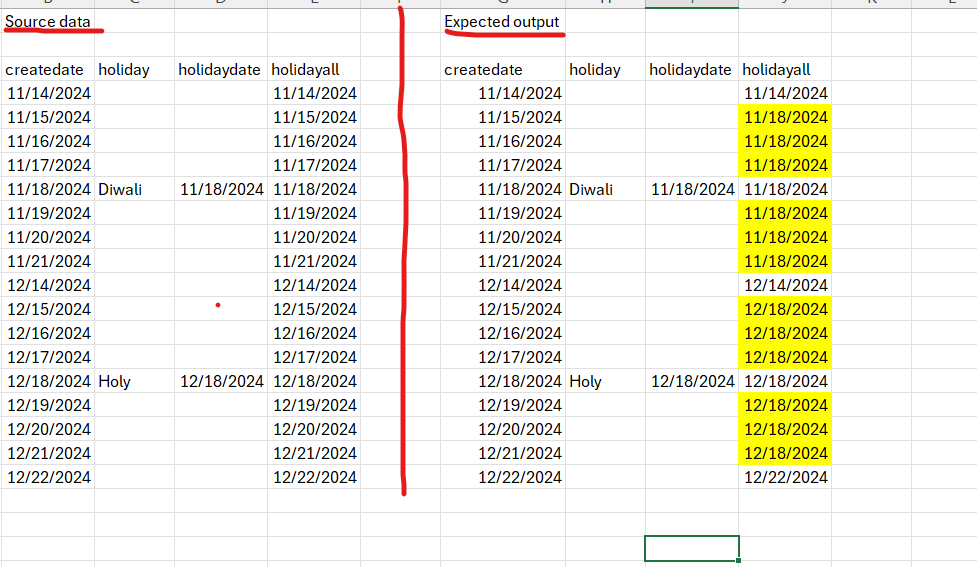
Task: Select Source data holidayall cell 11/21/2024
Action: coord(314,261)
